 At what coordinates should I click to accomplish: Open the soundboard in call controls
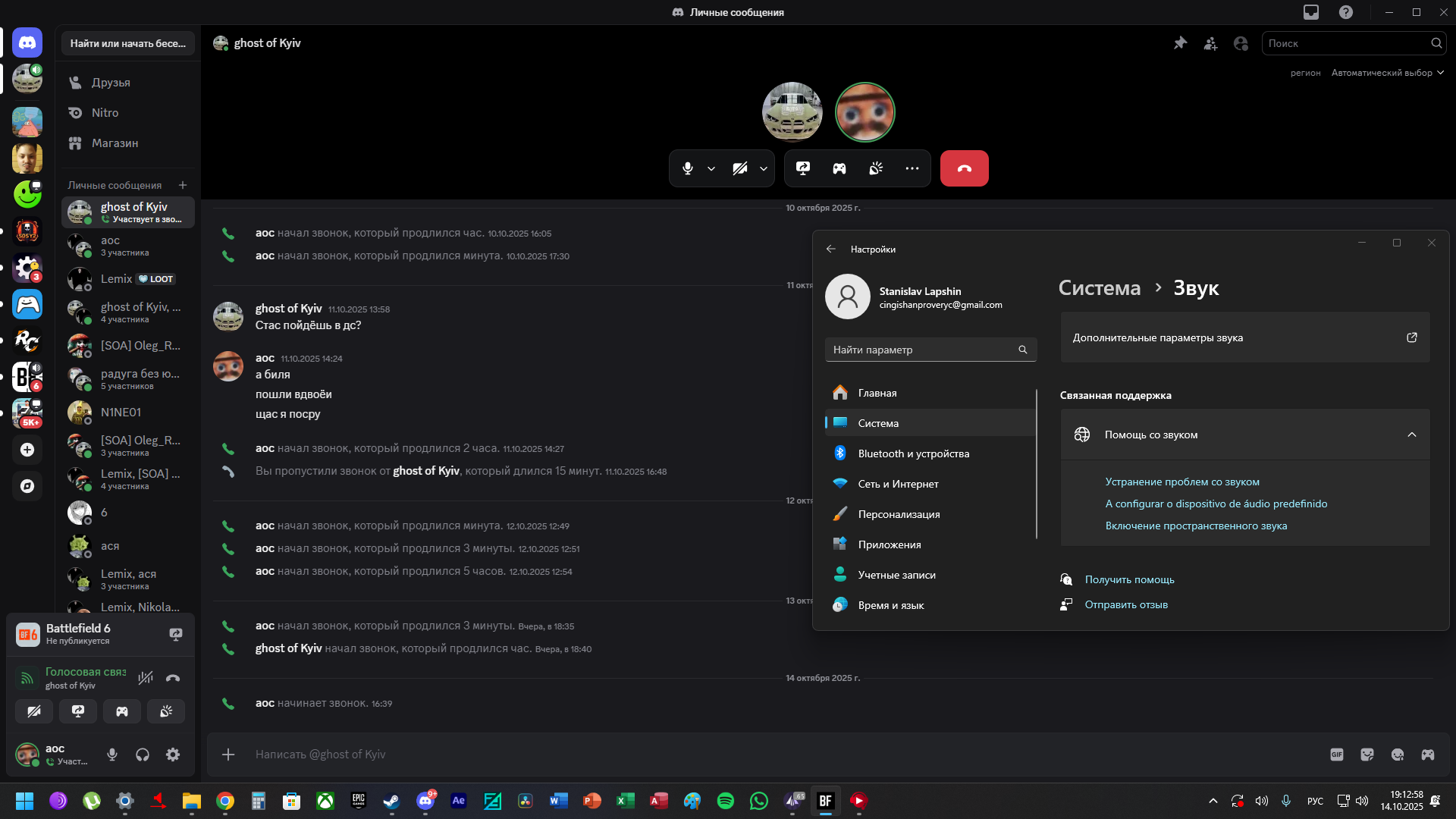click(x=876, y=168)
